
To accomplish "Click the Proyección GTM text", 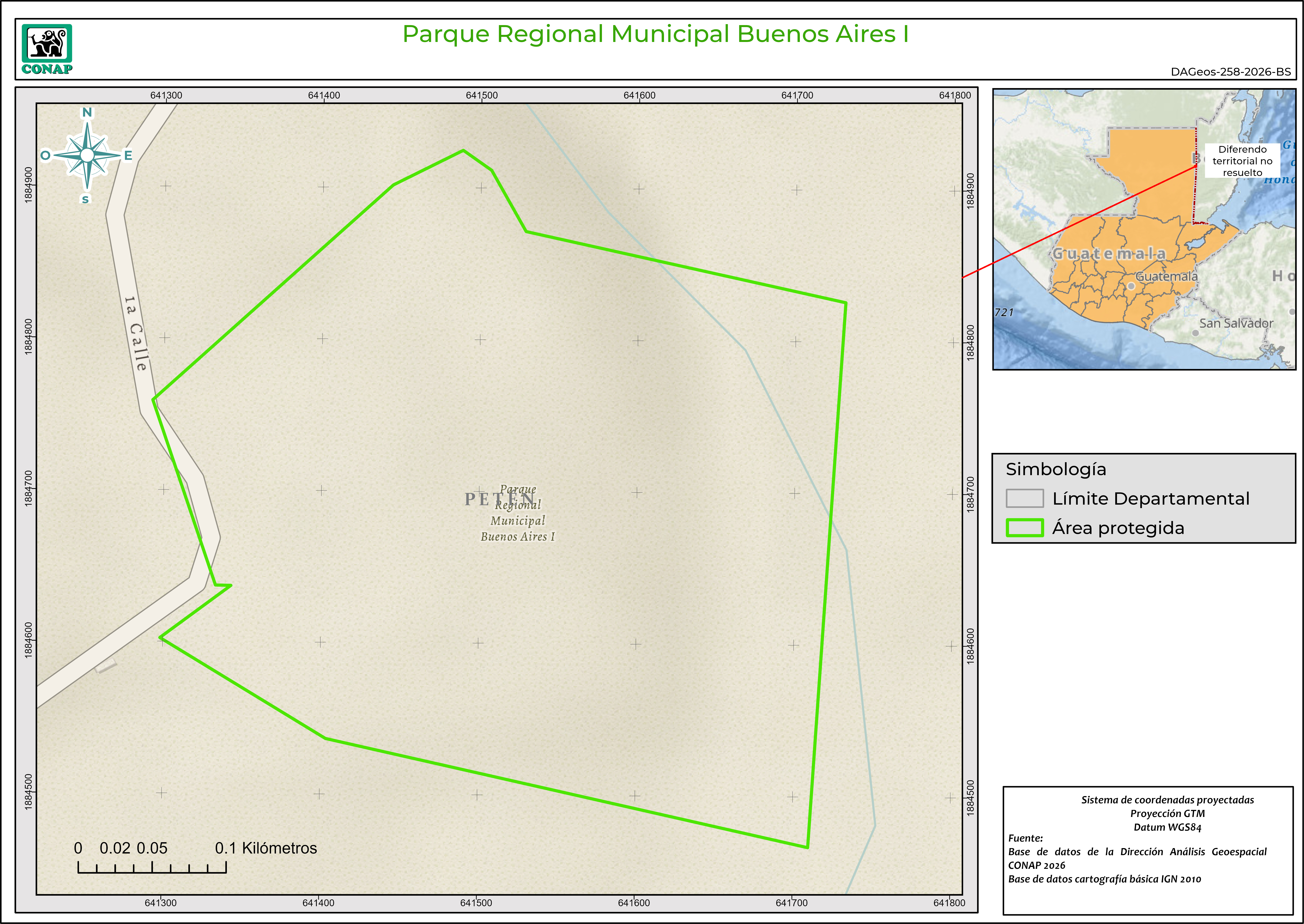I will (x=1167, y=814).
